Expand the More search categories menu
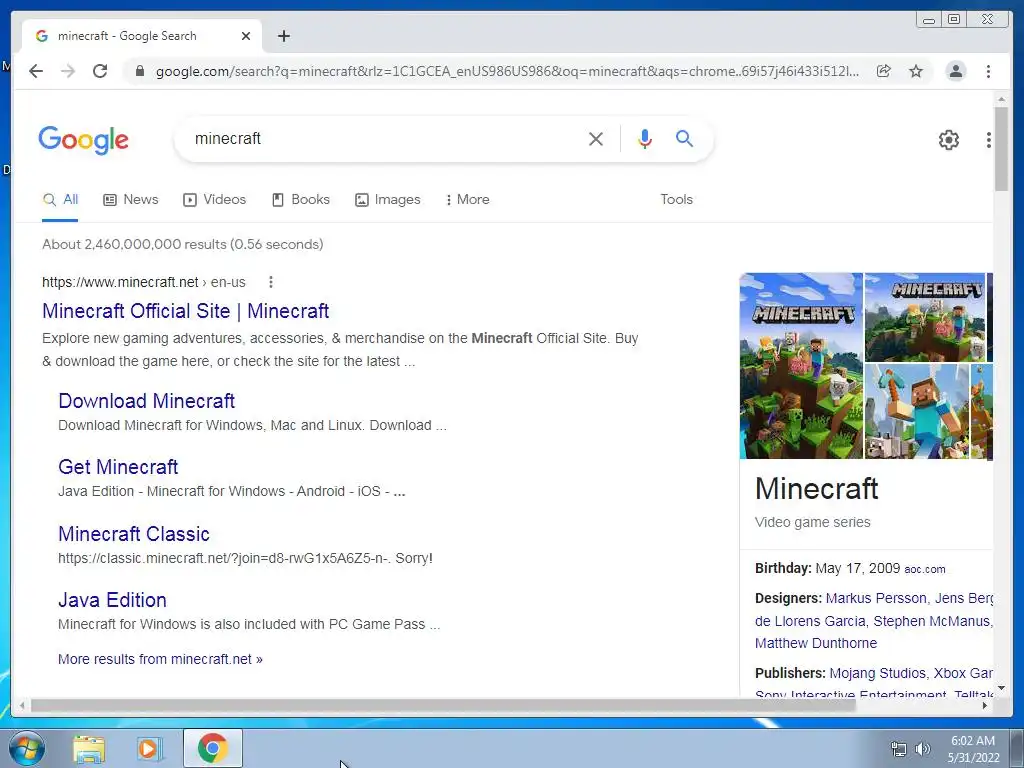 tap(468, 200)
